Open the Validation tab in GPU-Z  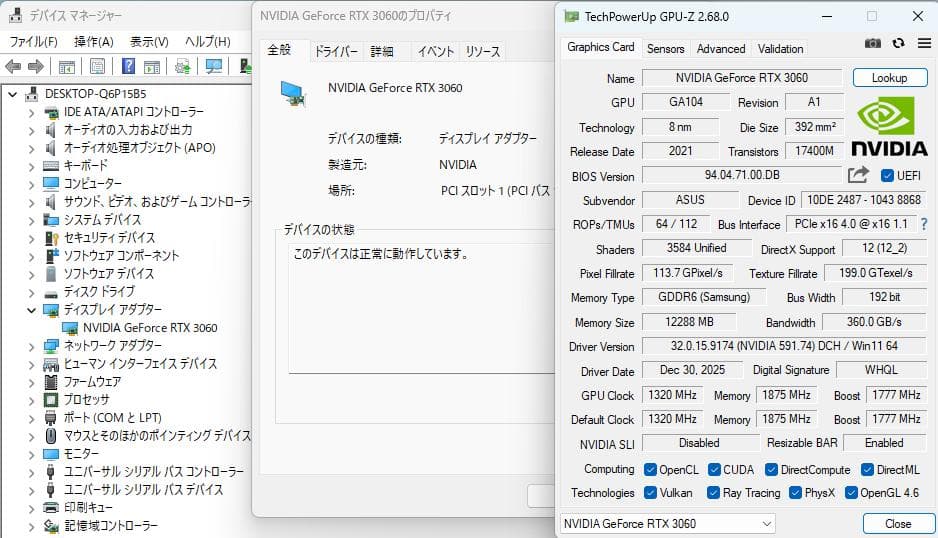(780, 48)
